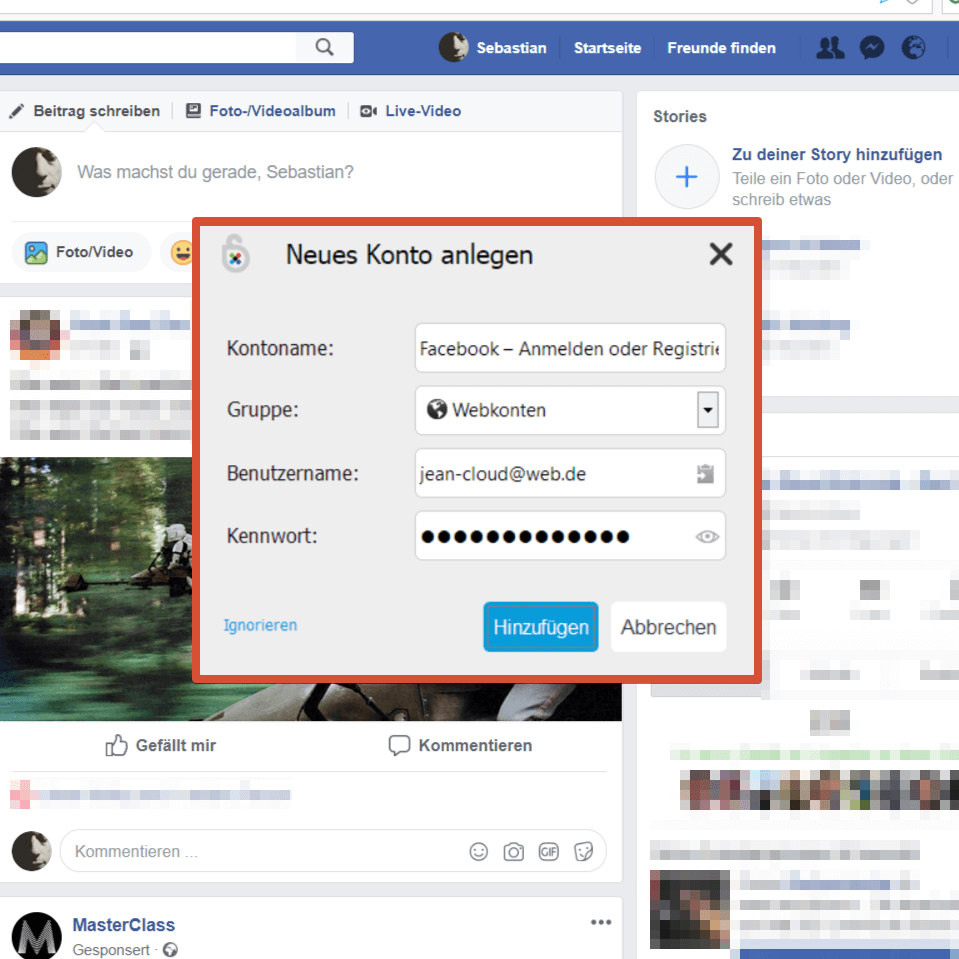
Task: Click the Webkonten group combo box
Action: click(x=570, y=410)
